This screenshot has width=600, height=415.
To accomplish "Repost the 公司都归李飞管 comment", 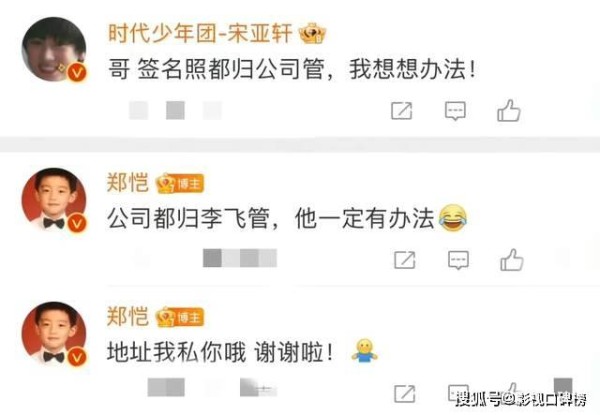I will (404, 260).
